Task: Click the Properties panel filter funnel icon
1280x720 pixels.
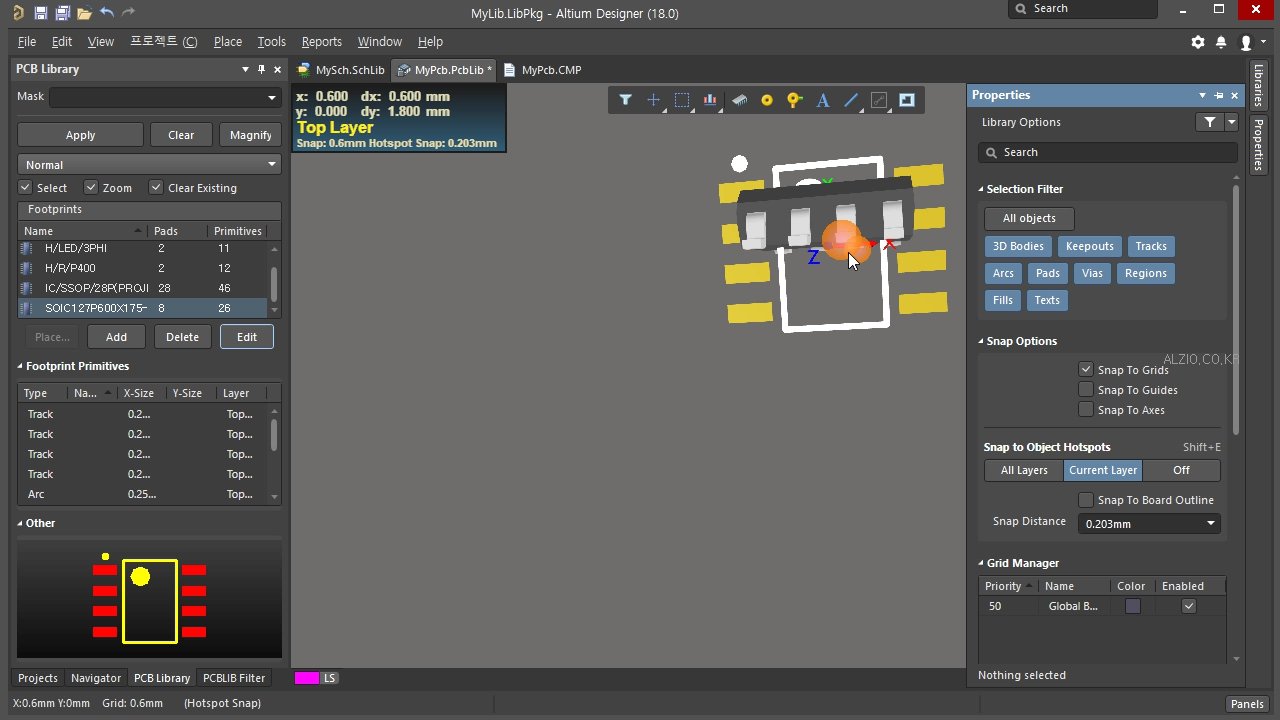Action: (1210, 122)
